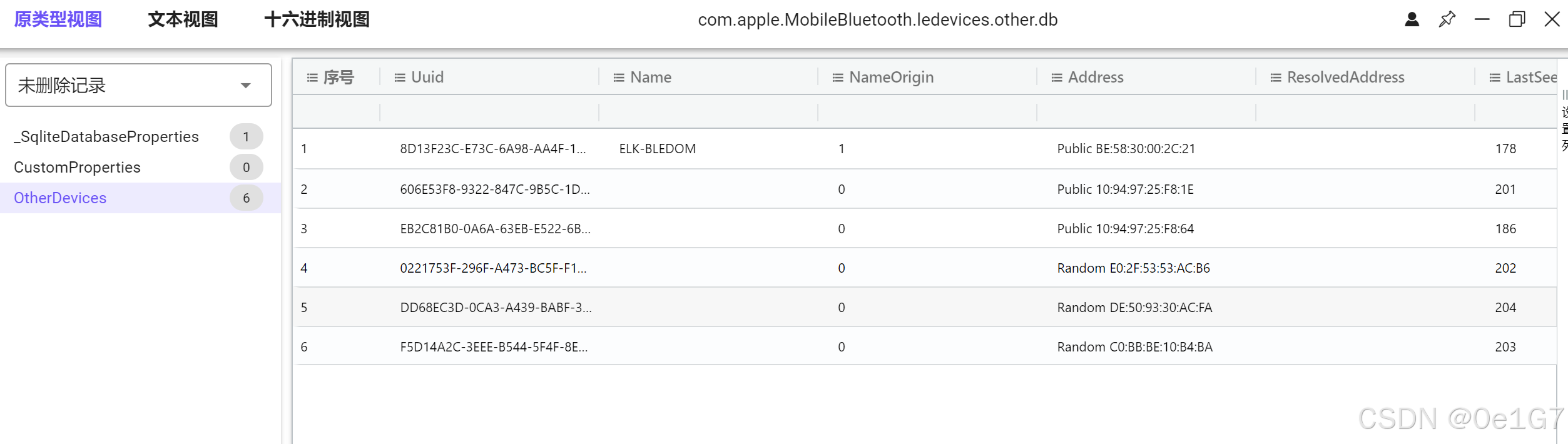Open NameOrigin column menu icon
This screenshot has height=444, width=1568.
click(838, 78)
